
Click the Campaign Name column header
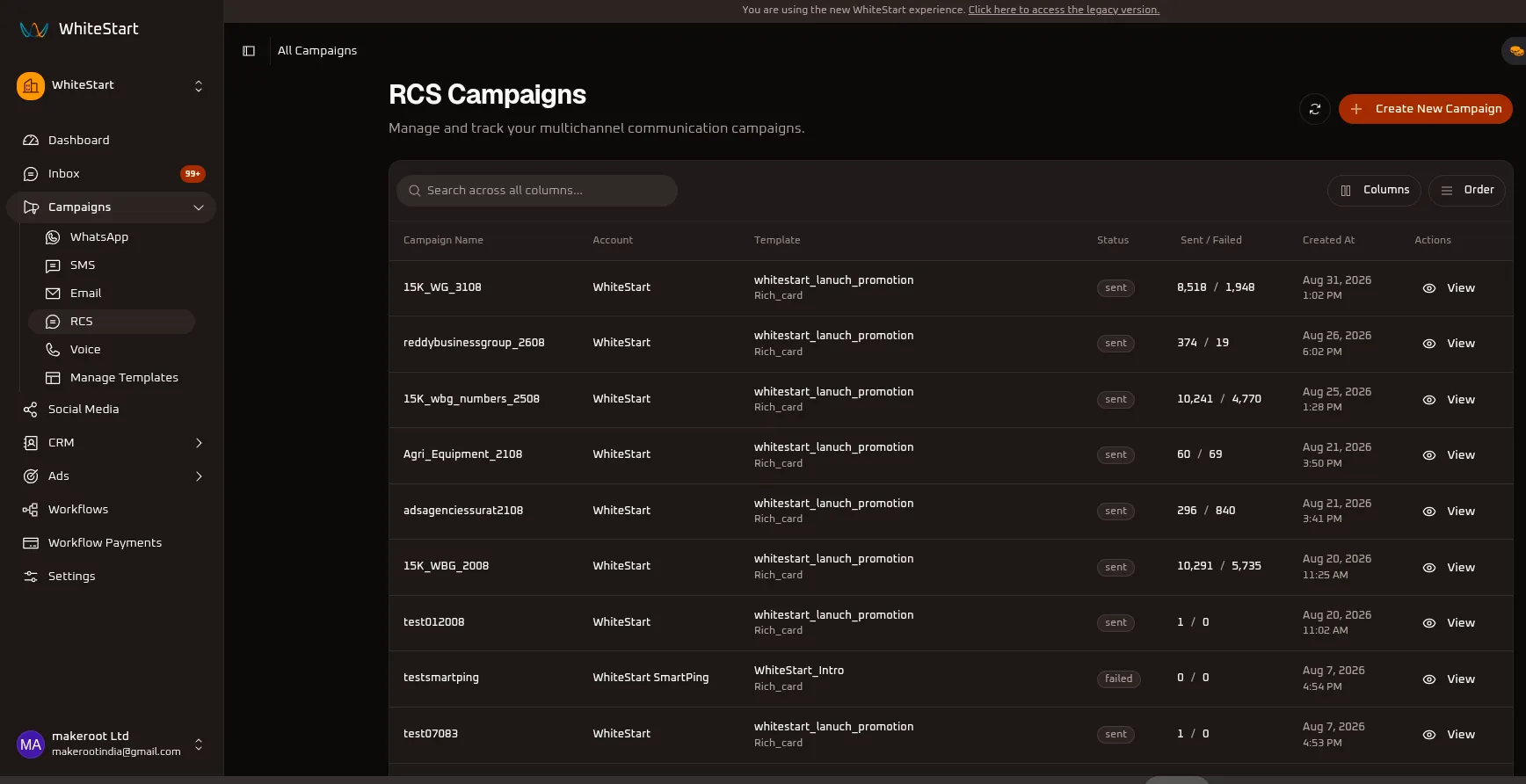(443, 240)
